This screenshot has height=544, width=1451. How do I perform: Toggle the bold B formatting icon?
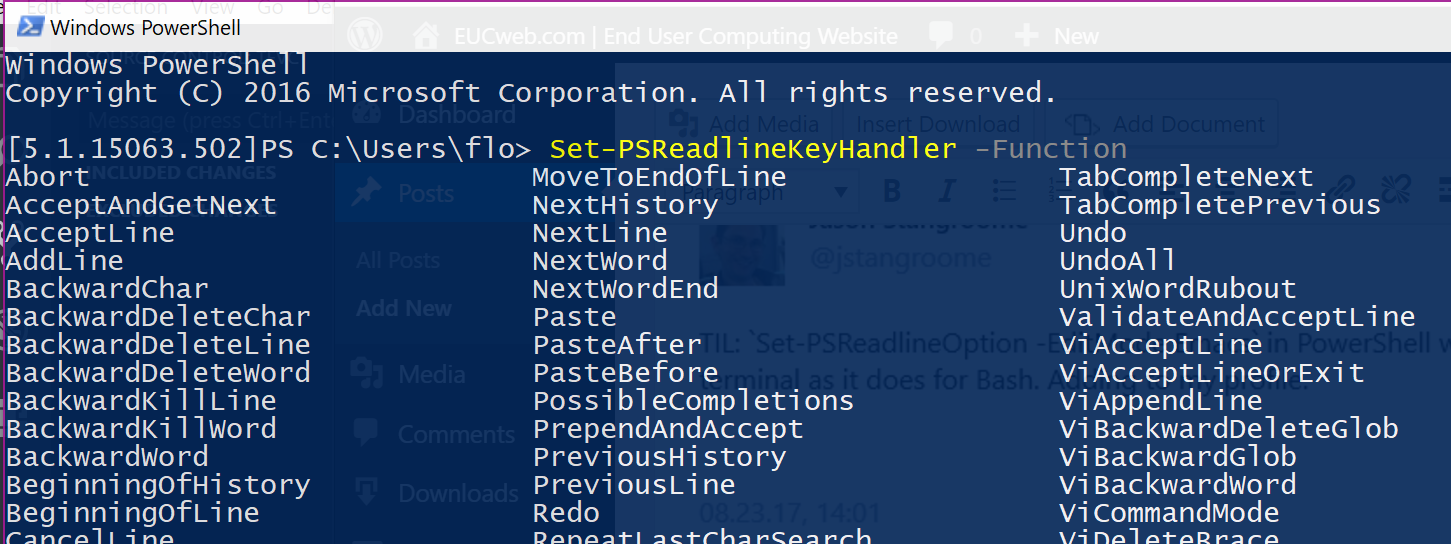coord(892,190)
